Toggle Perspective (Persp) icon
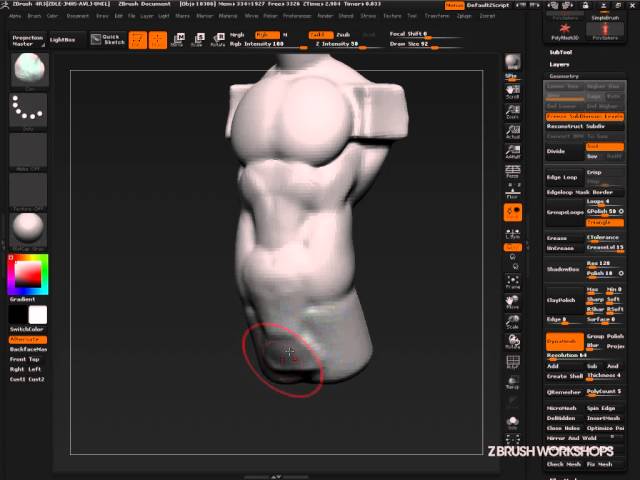The width and height of the screenshot is (640, 480). [513, 172]
